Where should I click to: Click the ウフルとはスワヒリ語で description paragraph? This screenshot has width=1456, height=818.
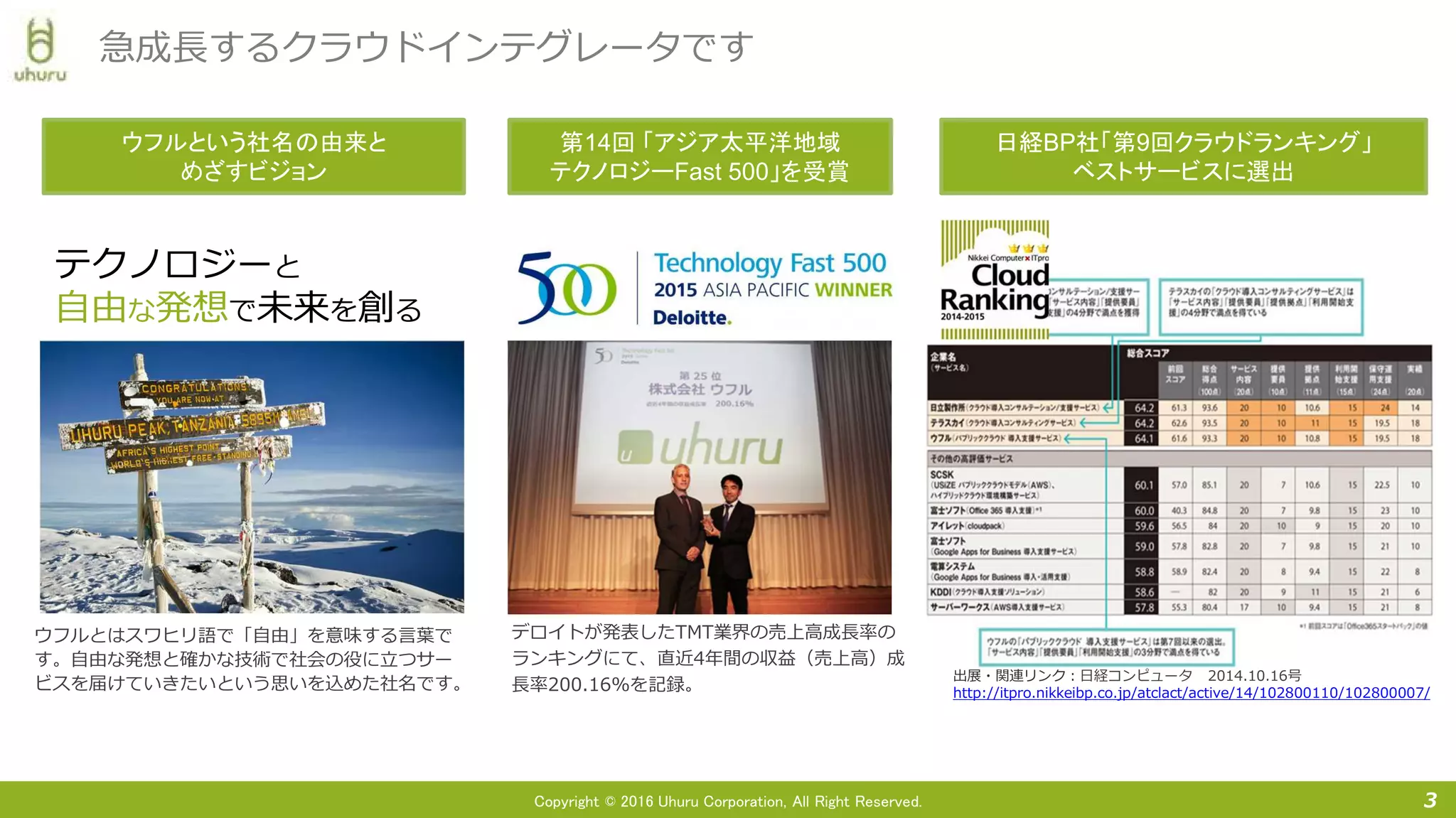tap(249, 659)
